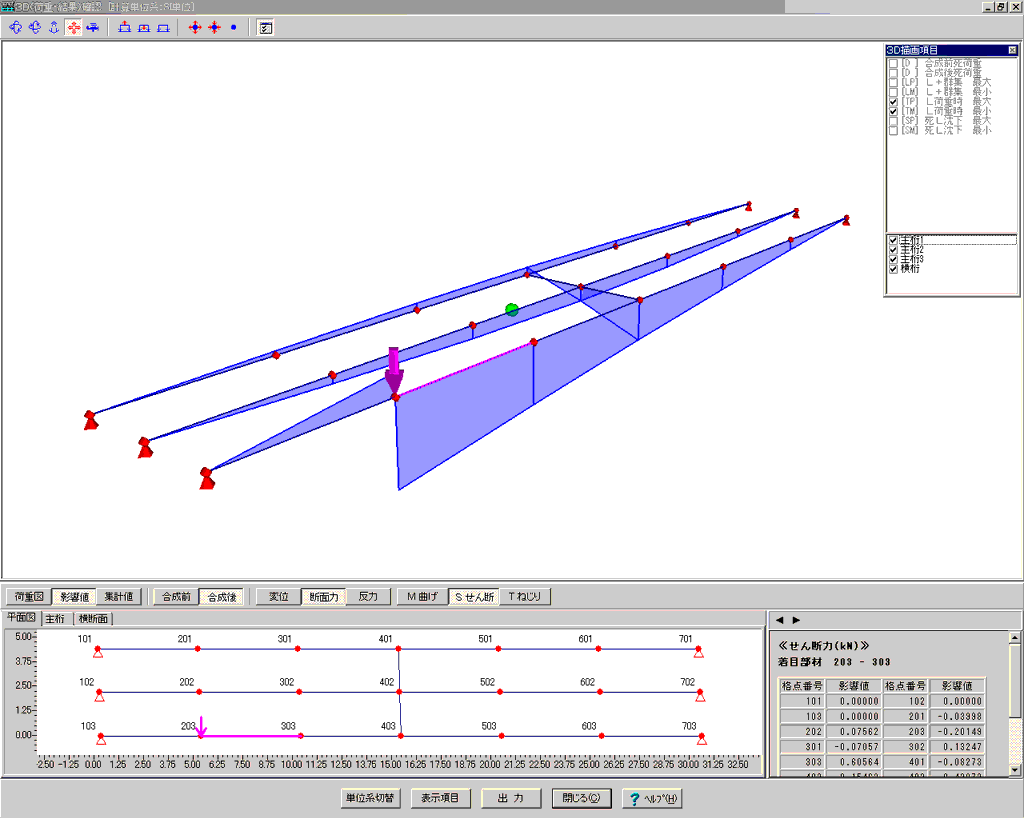Switch to 荷重図 load diagram mode
1024x819 pixels.
(x=29, y=596)
